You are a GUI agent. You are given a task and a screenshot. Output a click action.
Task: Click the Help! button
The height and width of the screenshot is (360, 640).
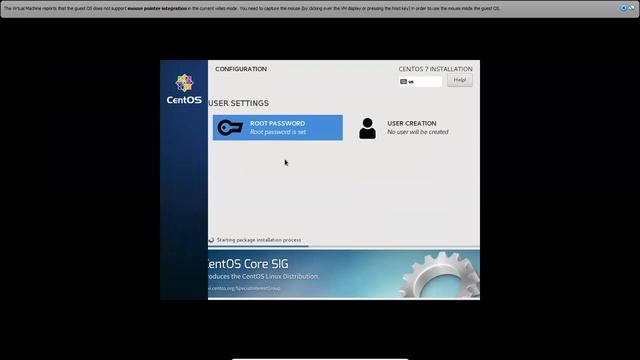[x=460, y=80]
